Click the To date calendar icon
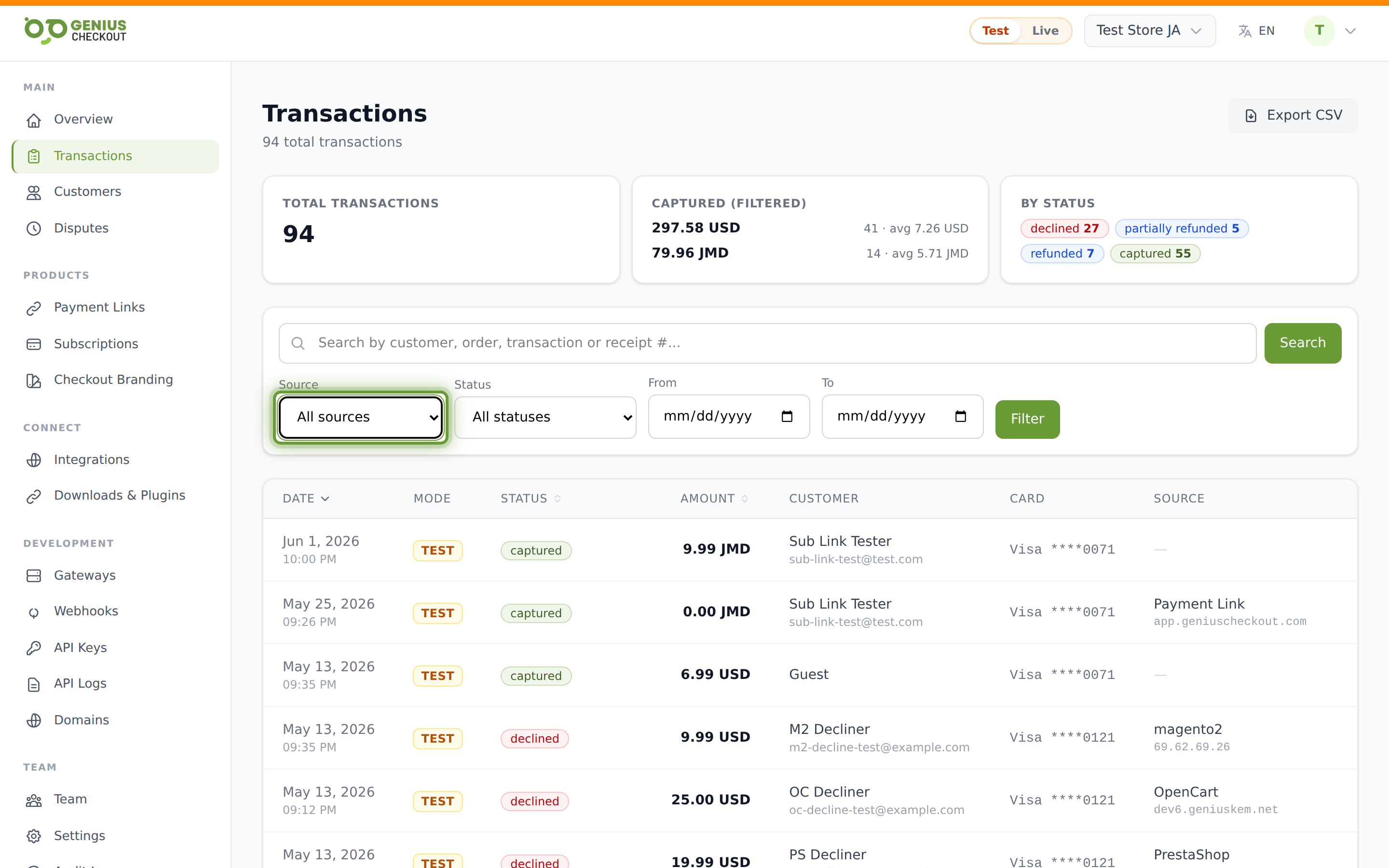The height and width of the screenshot is (868, 1389). pos(960,416)
